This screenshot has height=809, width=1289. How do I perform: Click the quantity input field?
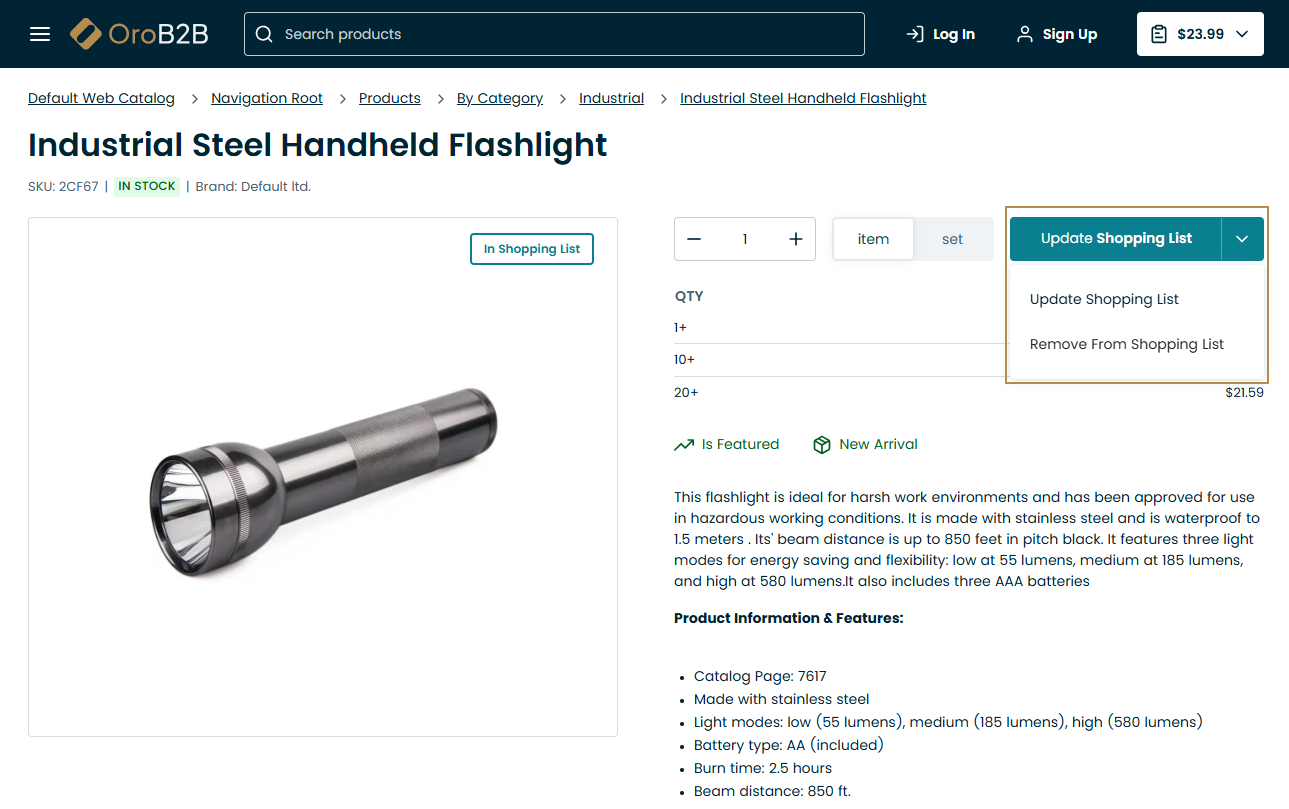[745, 239]
